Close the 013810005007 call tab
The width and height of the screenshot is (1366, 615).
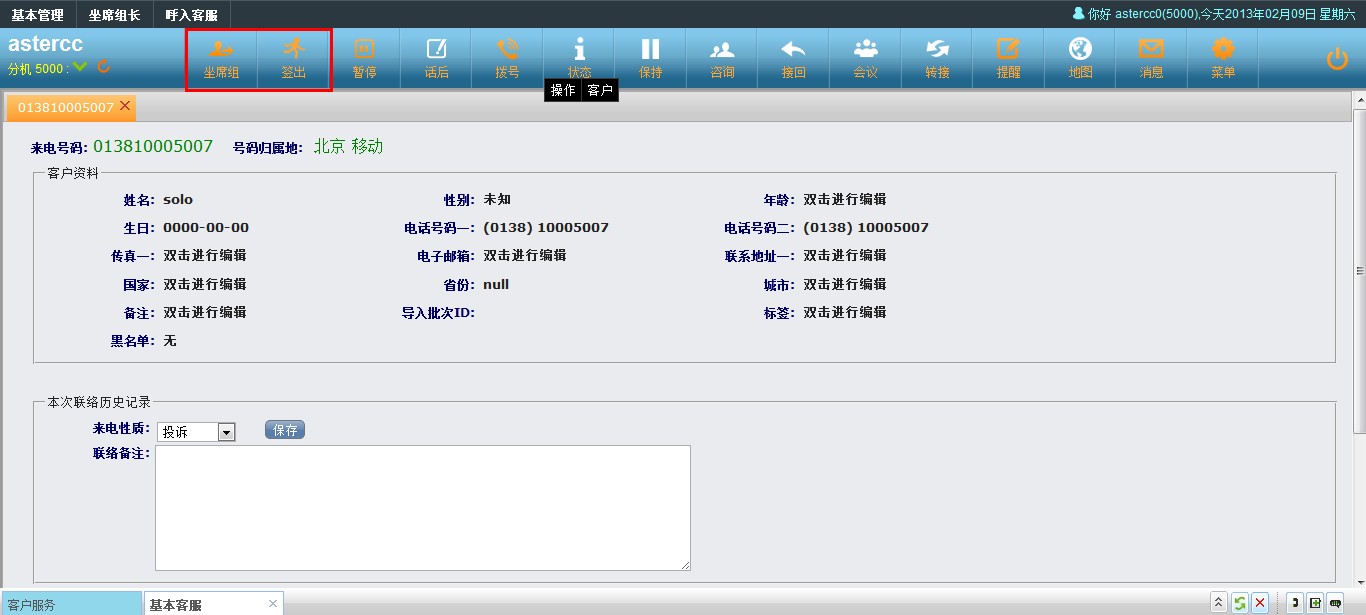click(x=125, y=106)
